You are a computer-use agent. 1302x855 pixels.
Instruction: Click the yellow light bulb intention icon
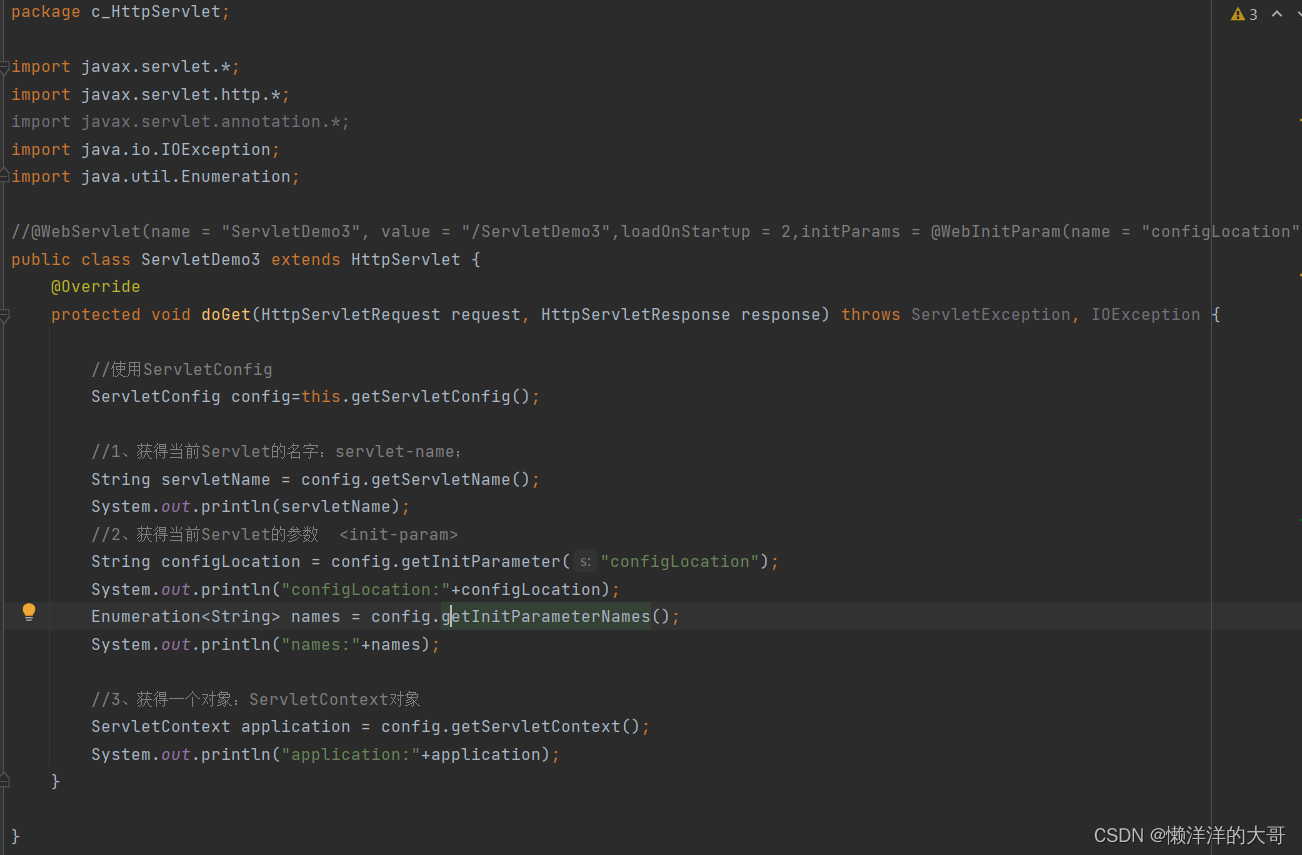pos(28,611)
